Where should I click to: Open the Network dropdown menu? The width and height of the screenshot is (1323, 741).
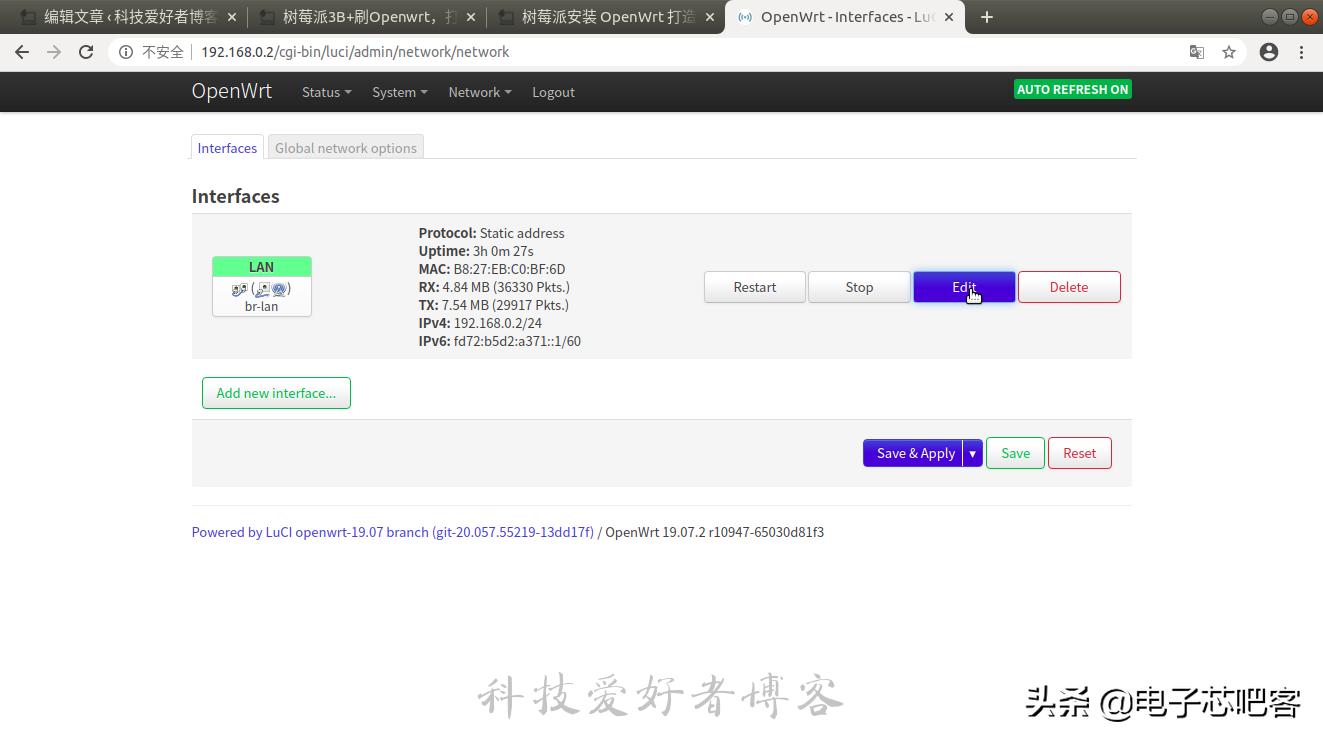(478, 92)
